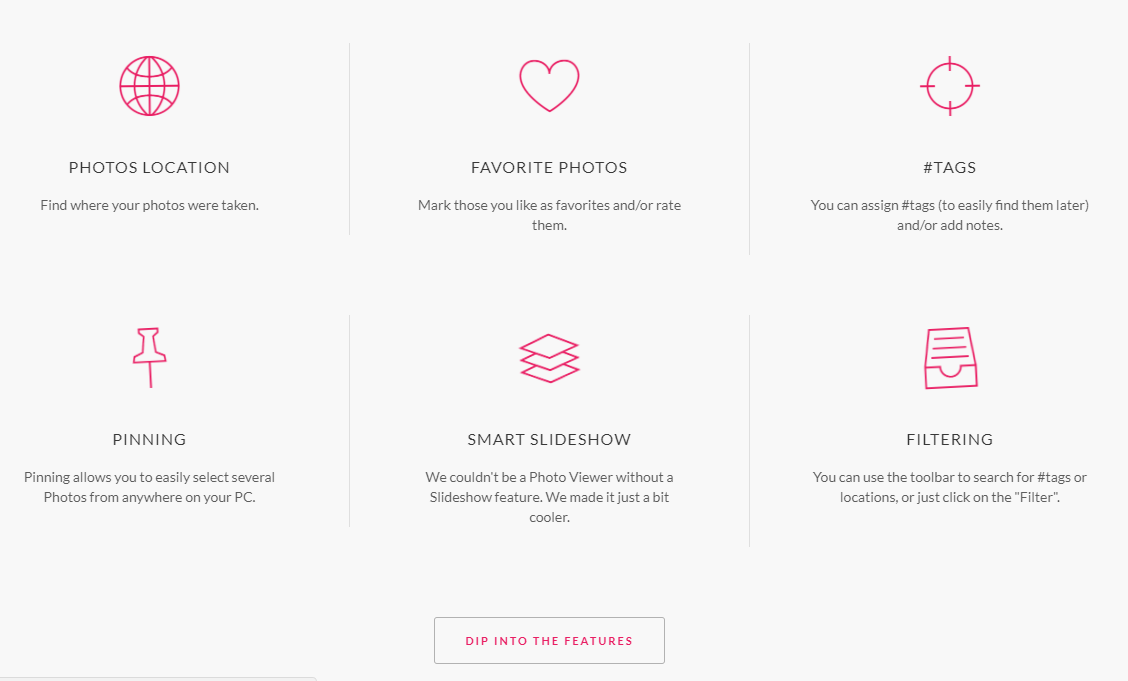This screenshot has width=1128, height=681.
Task: Click the crosshair #Tags icon
Action: point(950,86)
